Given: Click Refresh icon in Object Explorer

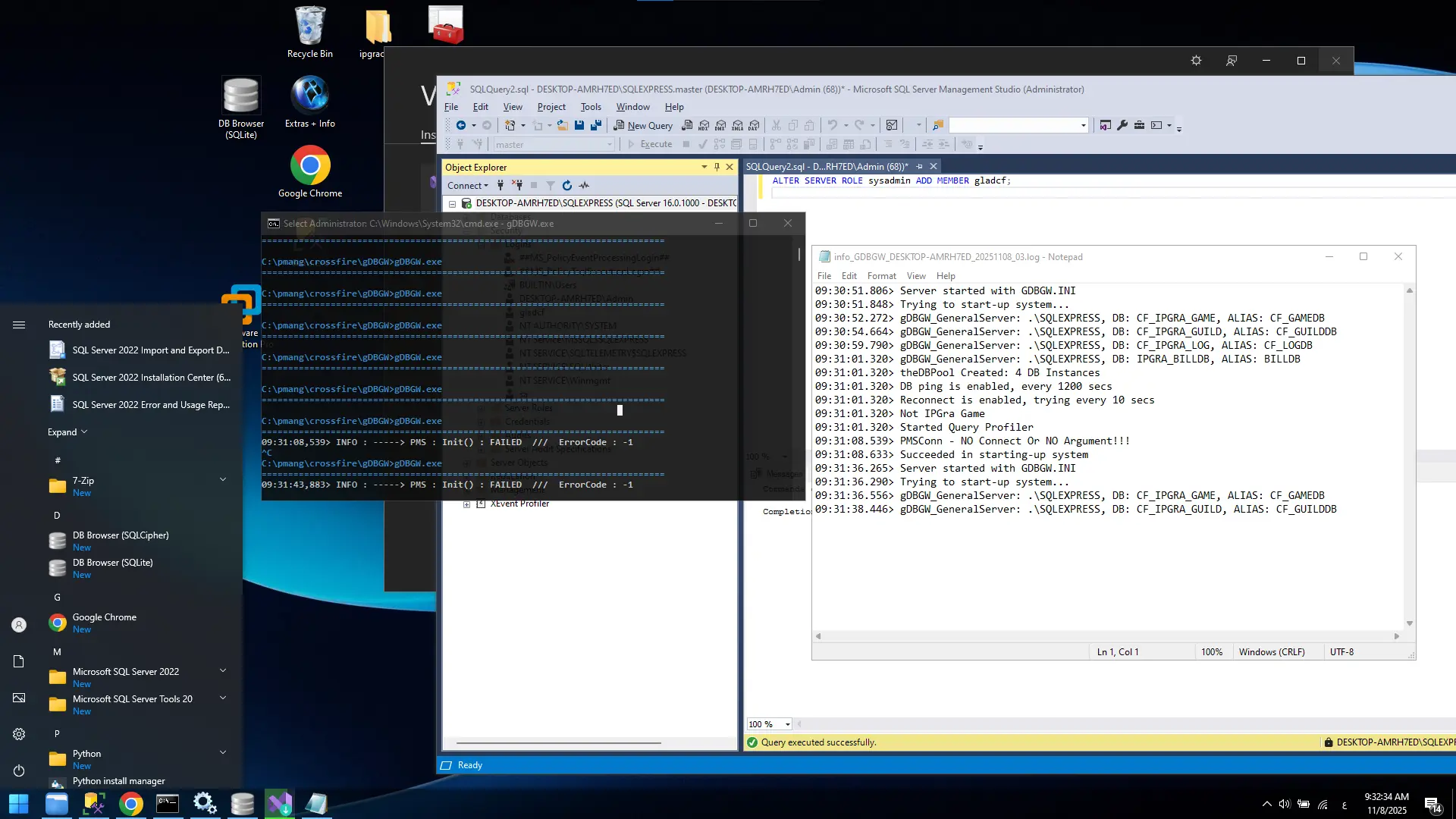Looking at the screenshot, I should (x=567, y=185).
